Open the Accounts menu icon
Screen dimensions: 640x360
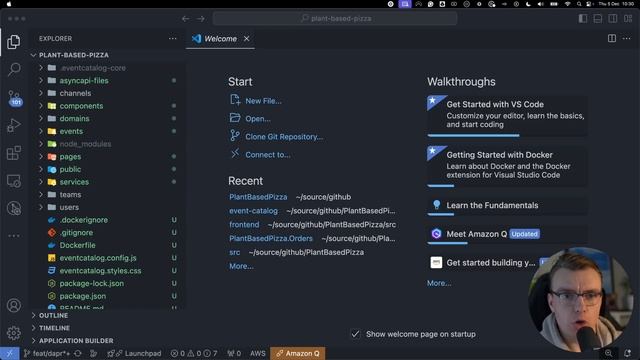click(14, 305)
